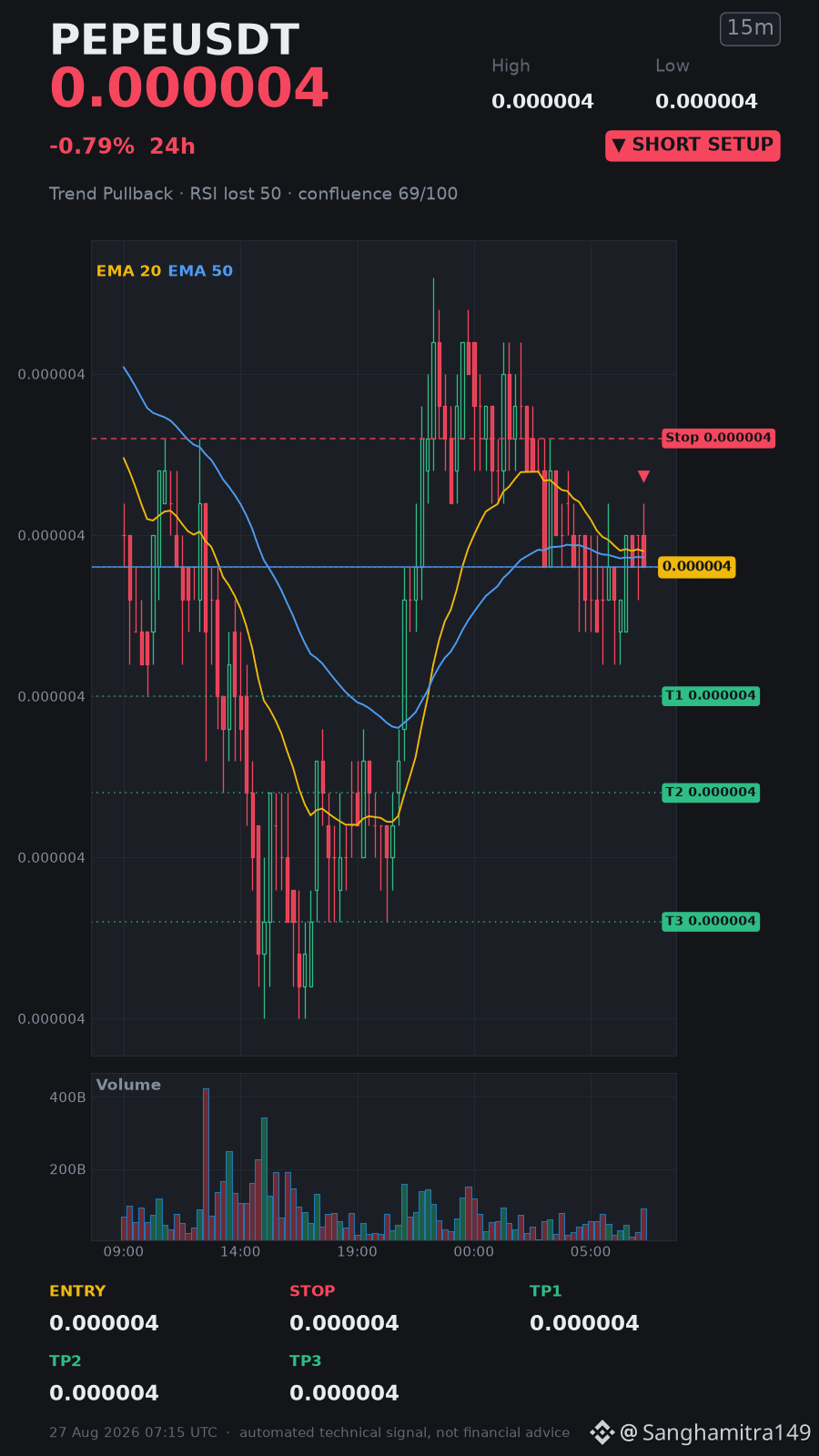Image resolution: width=819 pixels, height=1456 pixels.
Task: Click the 15m timeframe badge
Action: click(750, 28)
